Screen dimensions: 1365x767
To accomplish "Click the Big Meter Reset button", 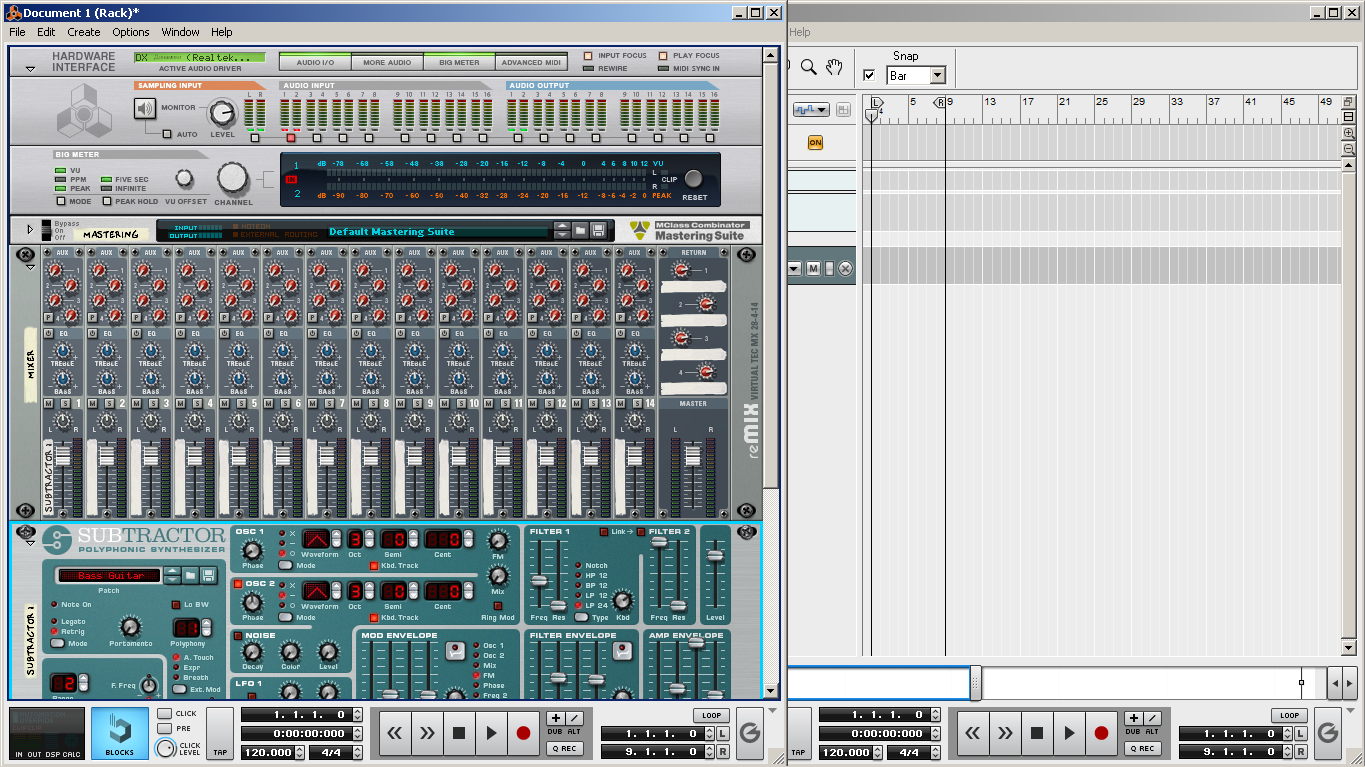I will click(693, 179).
